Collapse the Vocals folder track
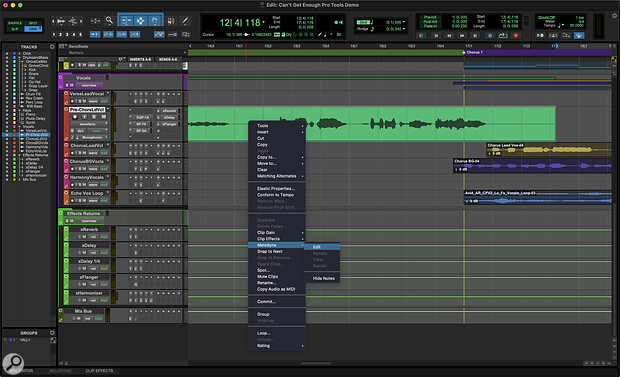The height and width of the screenshot is (377, 620). pyautogui.click(x=60, y=78)
